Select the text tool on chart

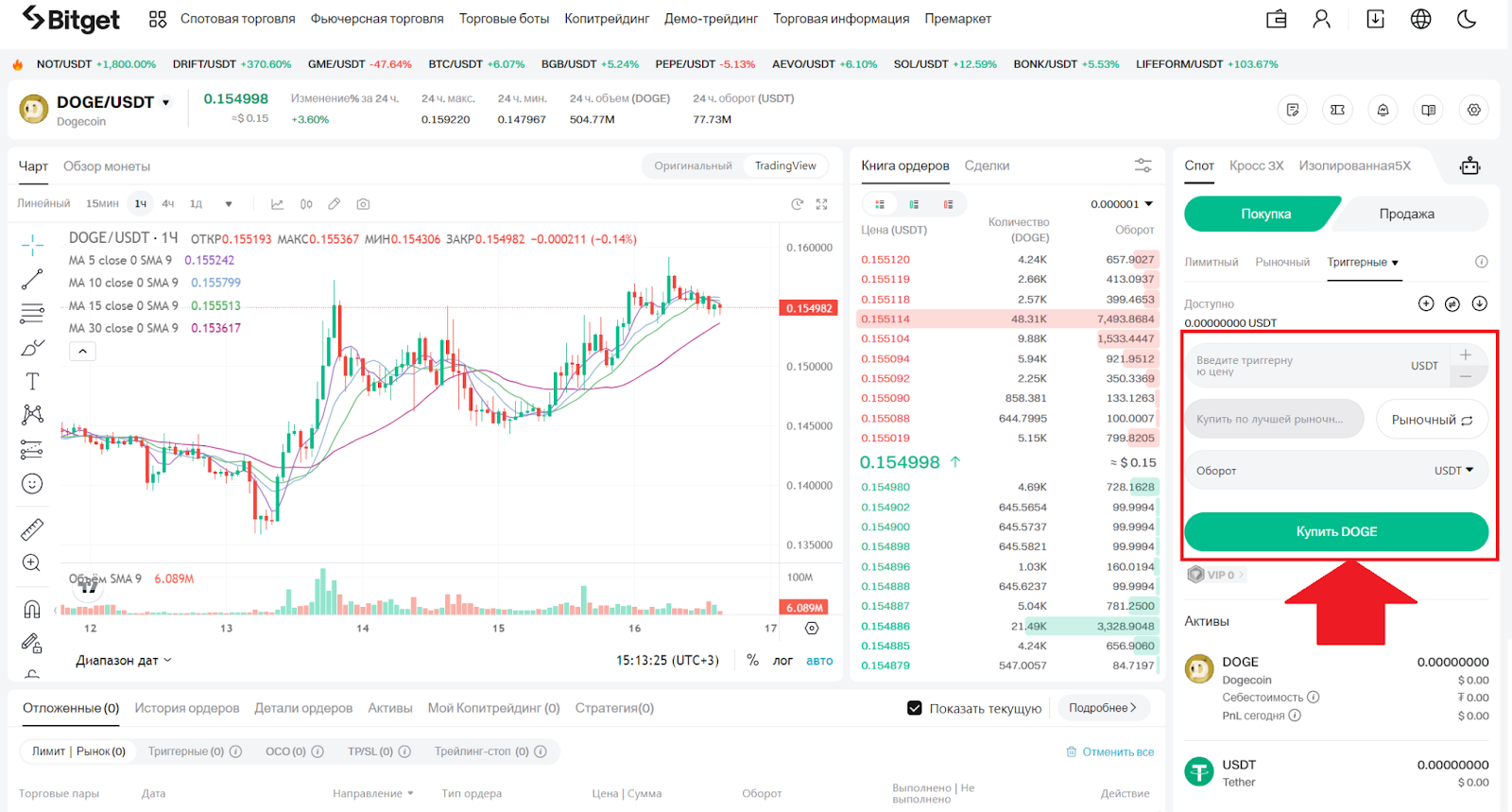(32, 381)
